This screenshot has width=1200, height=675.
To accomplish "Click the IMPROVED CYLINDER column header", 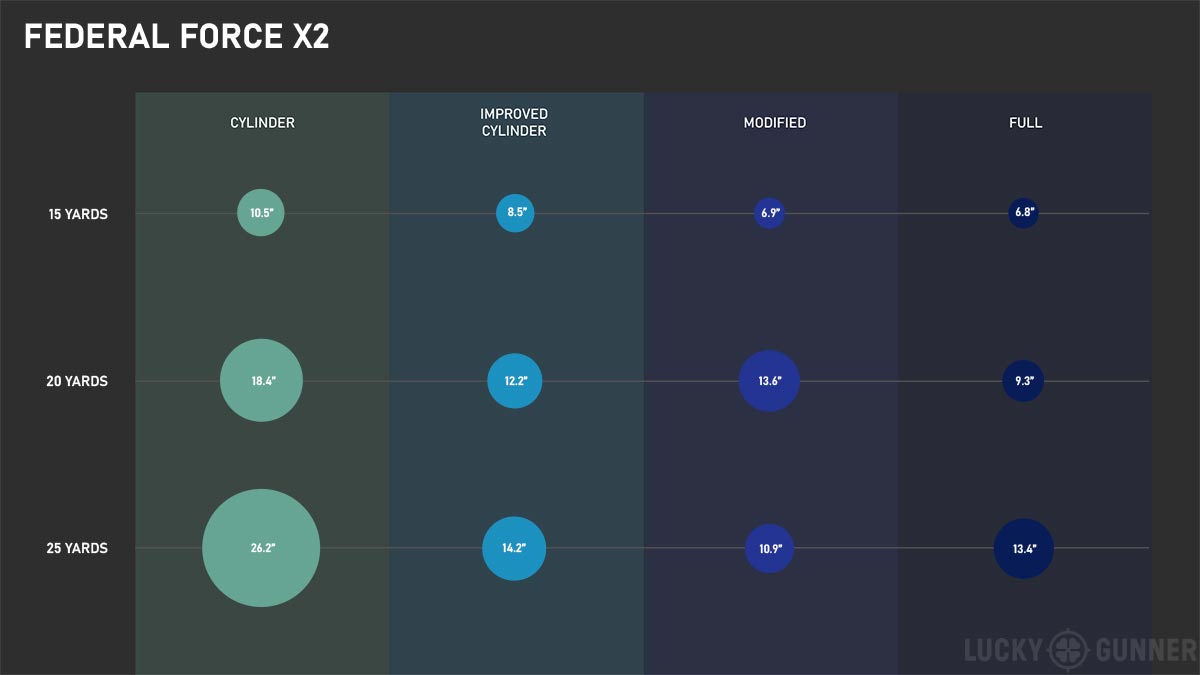I will coord(514,123).
